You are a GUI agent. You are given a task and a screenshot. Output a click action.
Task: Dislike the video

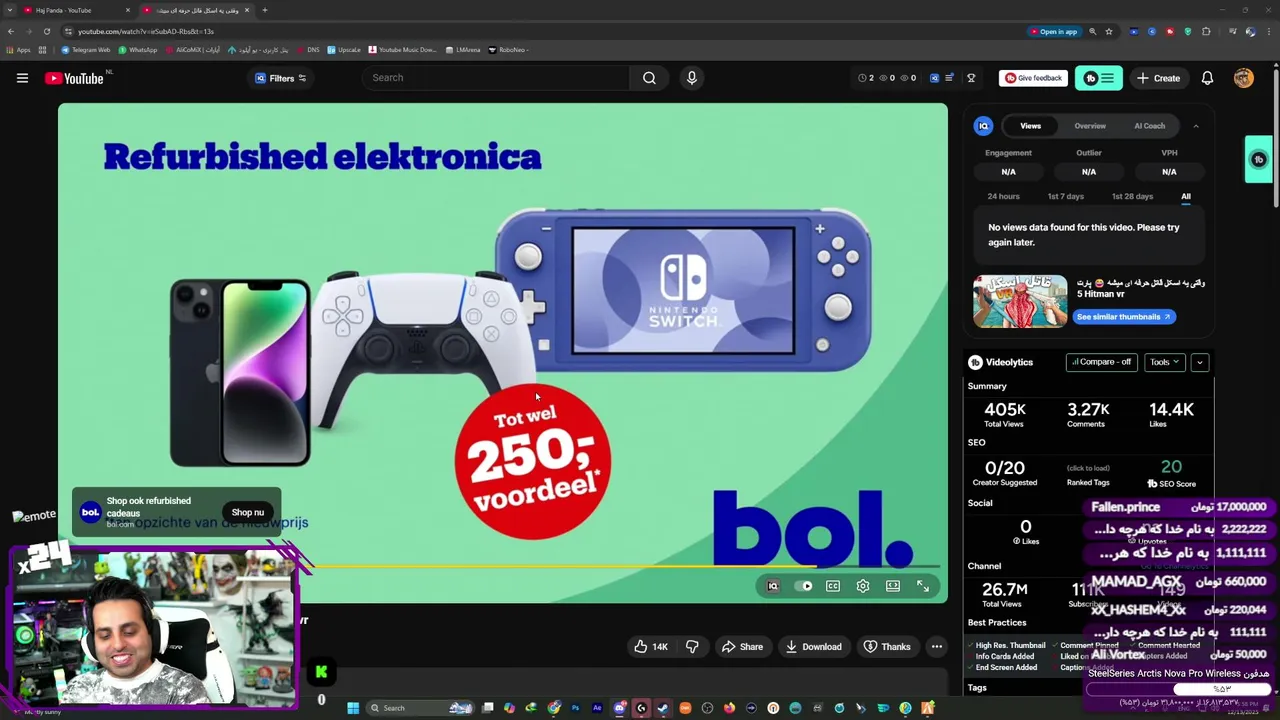click(692, 647)
